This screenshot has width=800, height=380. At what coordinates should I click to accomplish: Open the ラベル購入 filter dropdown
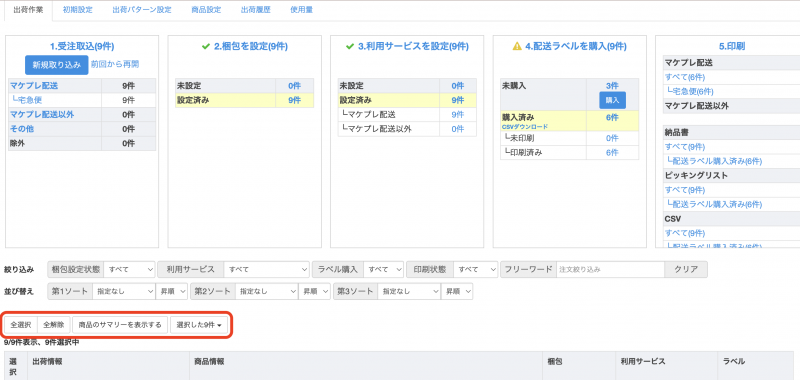point(383,269)
